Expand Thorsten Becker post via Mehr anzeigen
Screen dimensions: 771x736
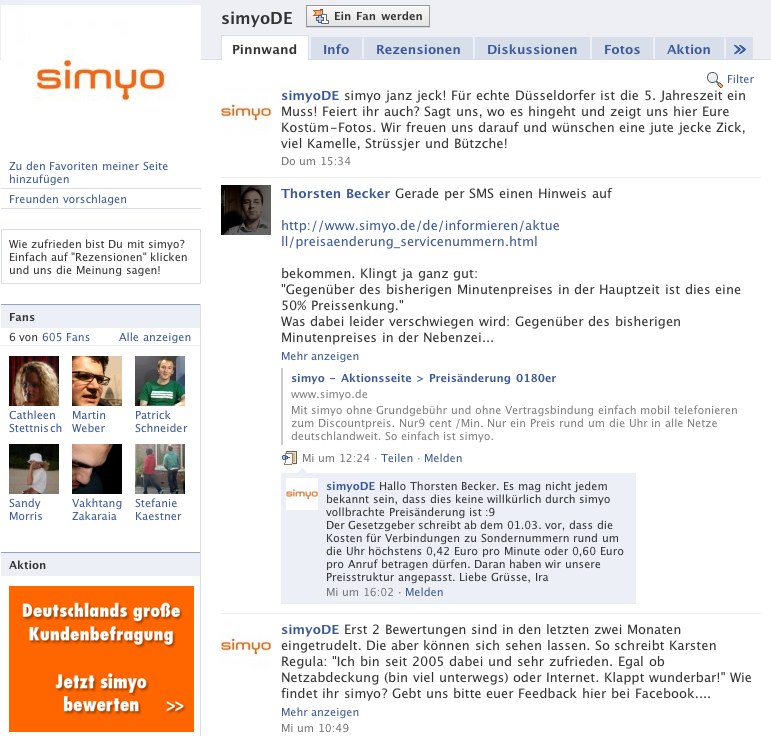click(x=320, y=356)
